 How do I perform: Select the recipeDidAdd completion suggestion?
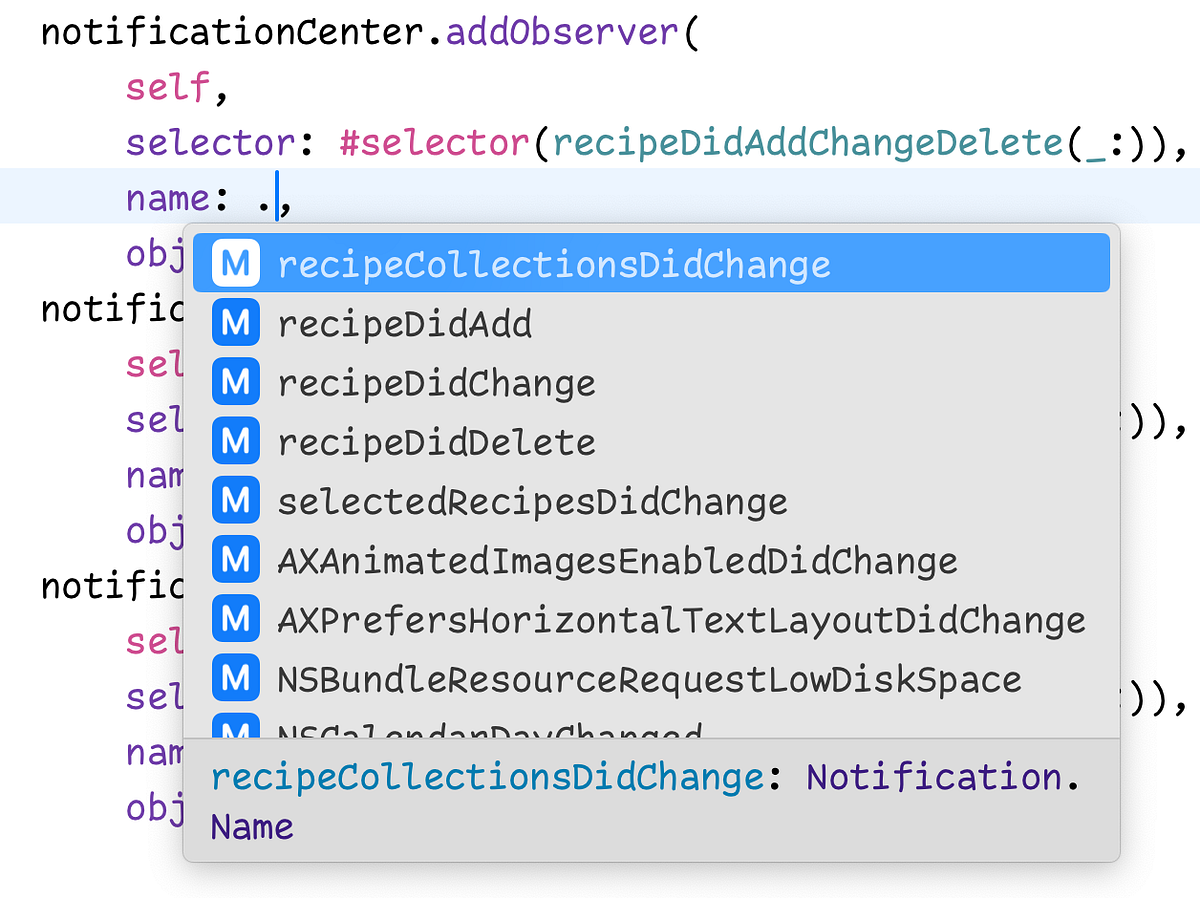[x=404, y=322]
